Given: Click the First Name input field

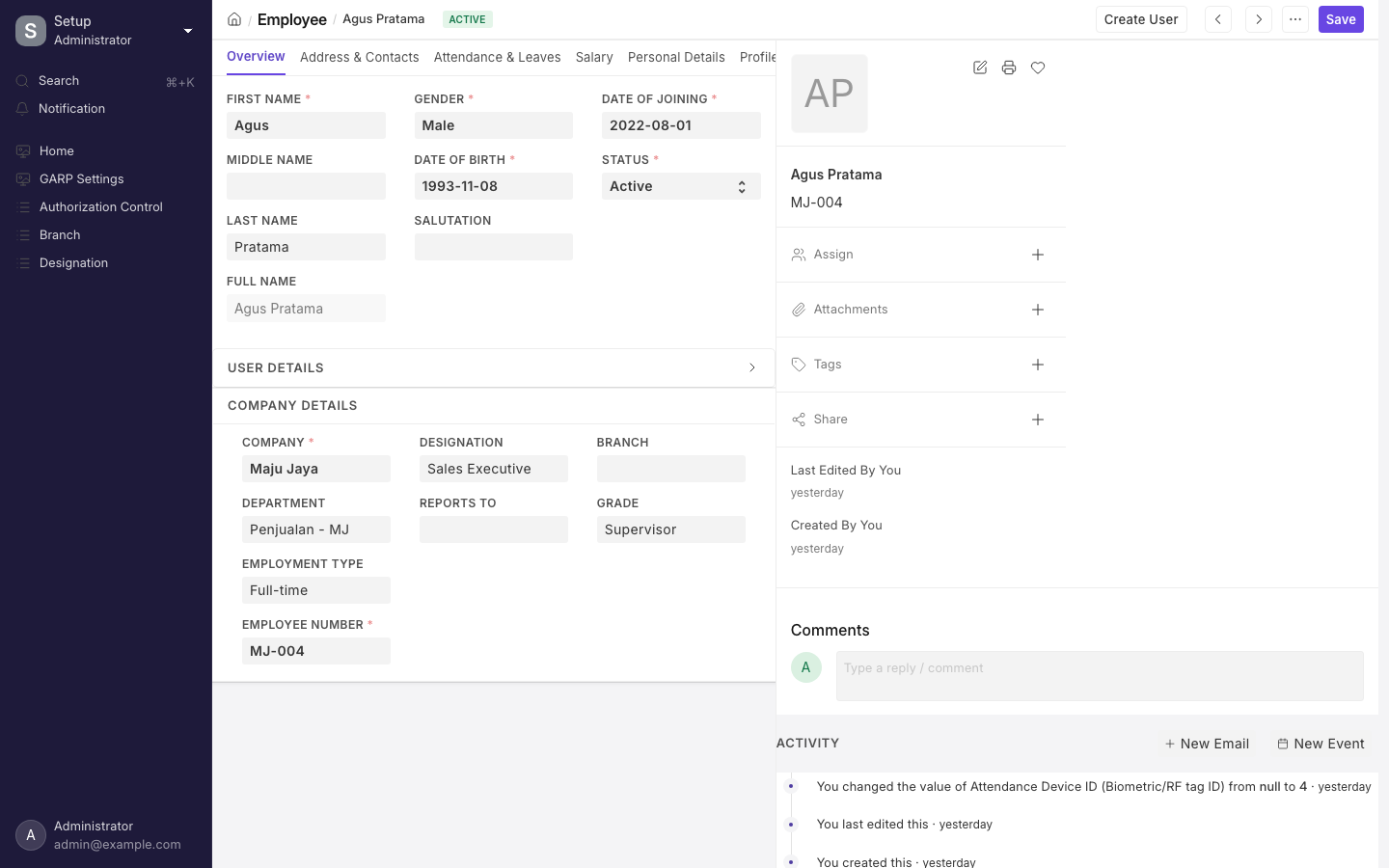Looking at the screenshot, I should (306, 125).
